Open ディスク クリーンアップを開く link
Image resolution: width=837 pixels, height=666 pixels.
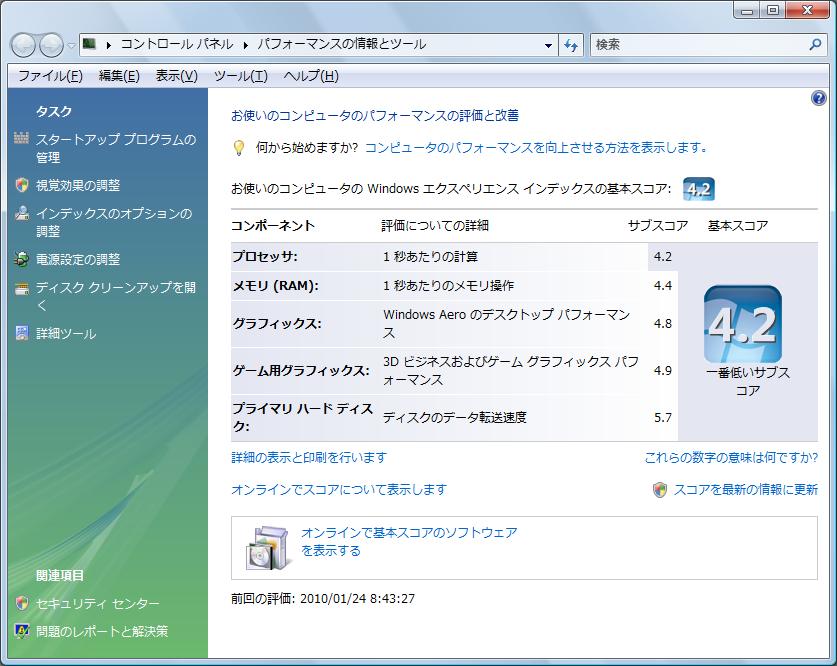pos(116,296)
